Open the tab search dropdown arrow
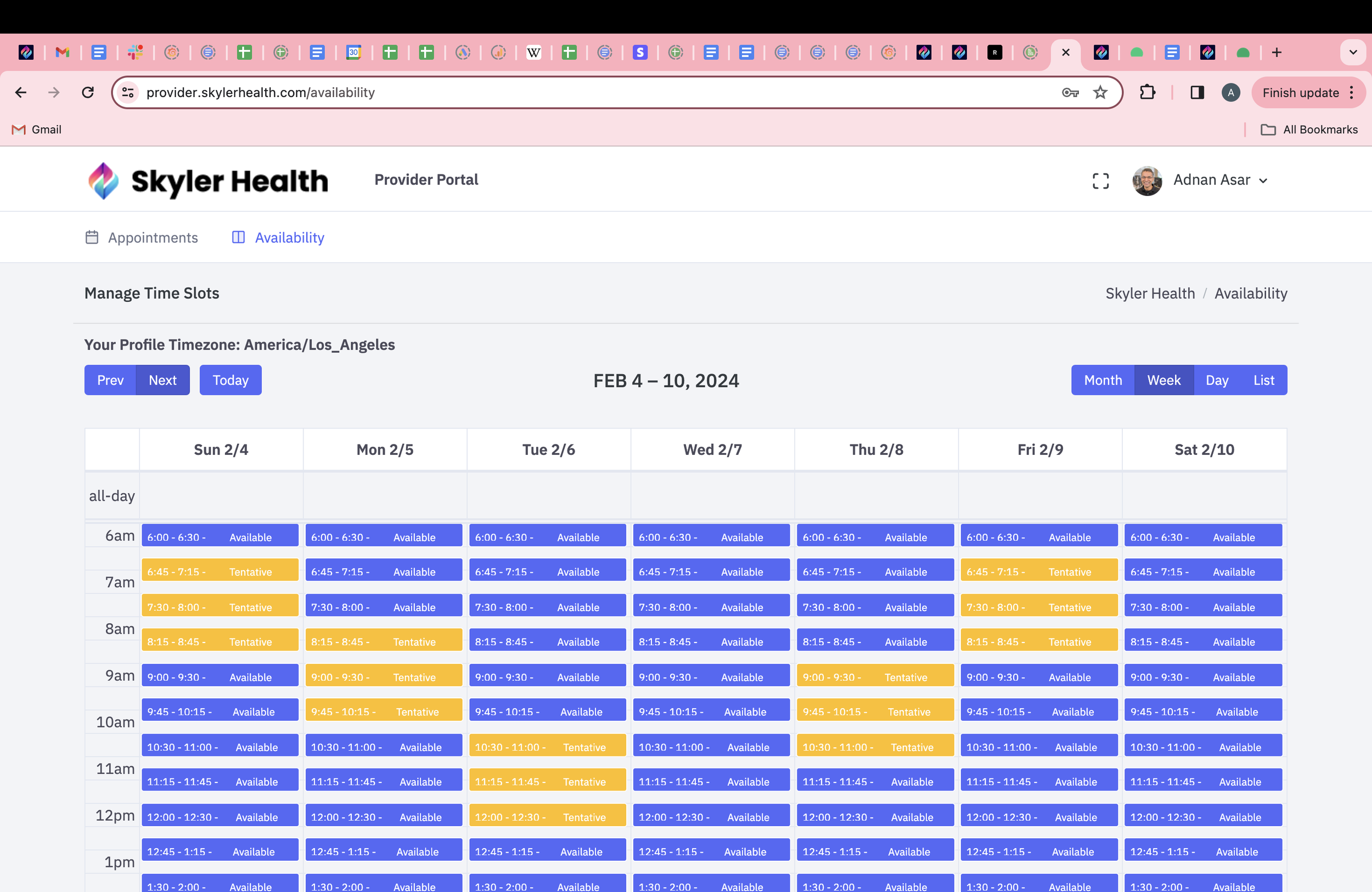Viewport: 1372px width, 892px height. pyautogui.click(x=1352, y=53)
